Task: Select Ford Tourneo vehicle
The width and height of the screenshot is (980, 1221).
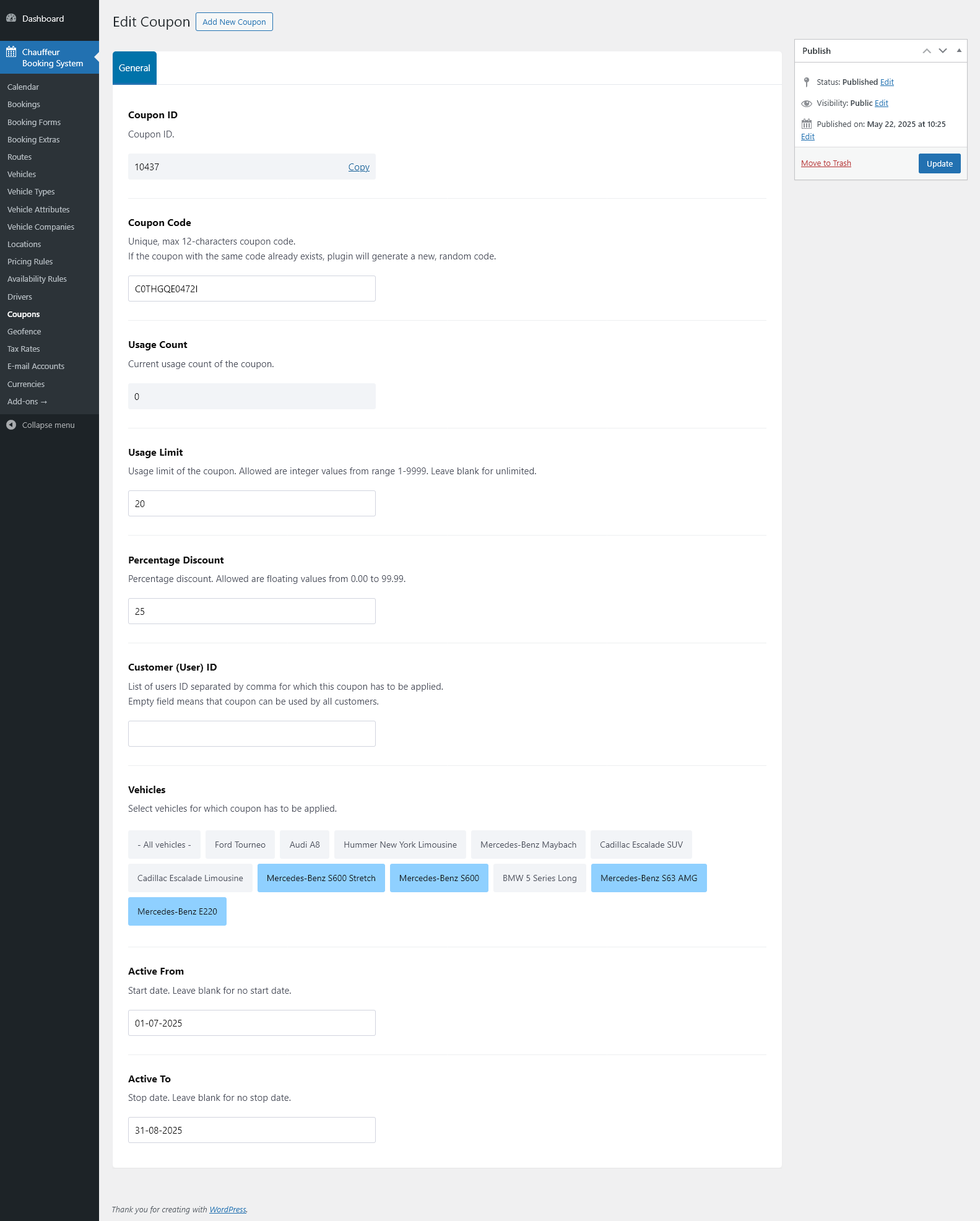Action: (240, 845)
